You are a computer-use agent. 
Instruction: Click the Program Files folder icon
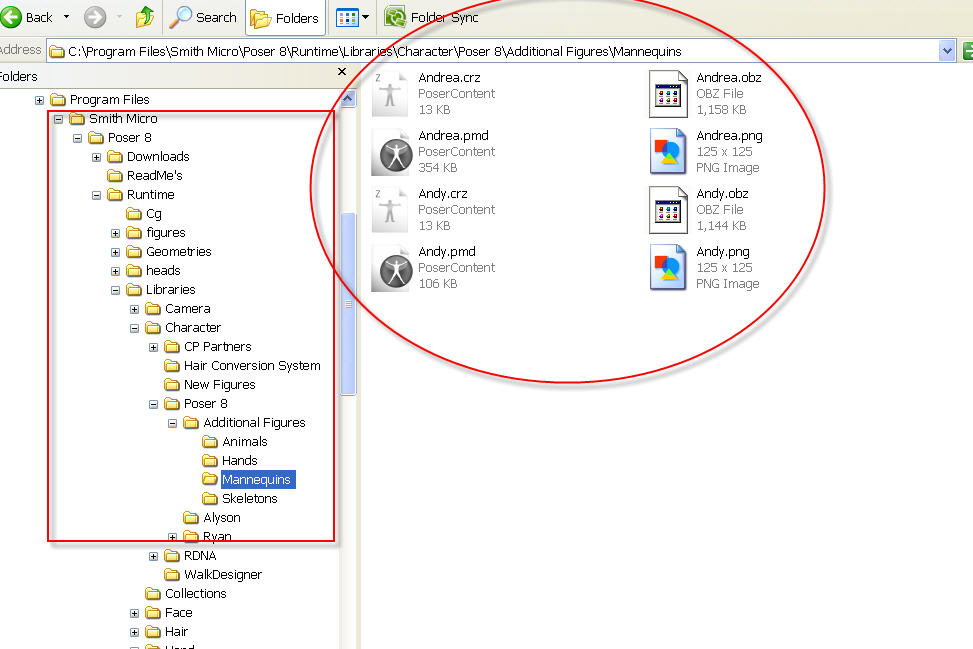point(58,100)
